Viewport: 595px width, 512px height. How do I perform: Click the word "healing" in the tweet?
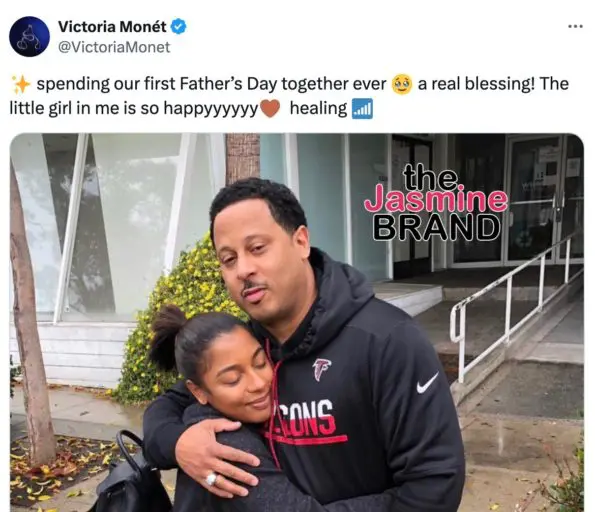tap(318, 109)
